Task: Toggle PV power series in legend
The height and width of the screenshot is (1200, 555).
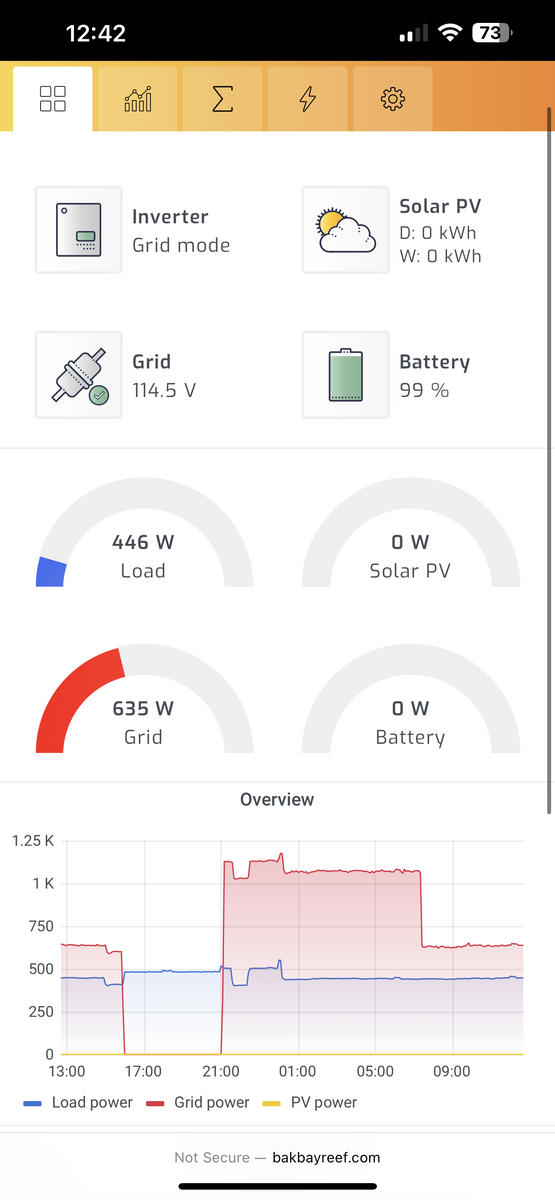Action: coord(309,1102)
